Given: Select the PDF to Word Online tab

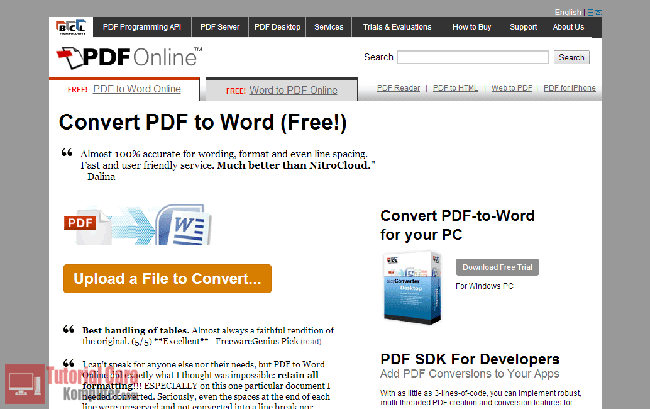Looking at the screenshot, I should (124, 89).
